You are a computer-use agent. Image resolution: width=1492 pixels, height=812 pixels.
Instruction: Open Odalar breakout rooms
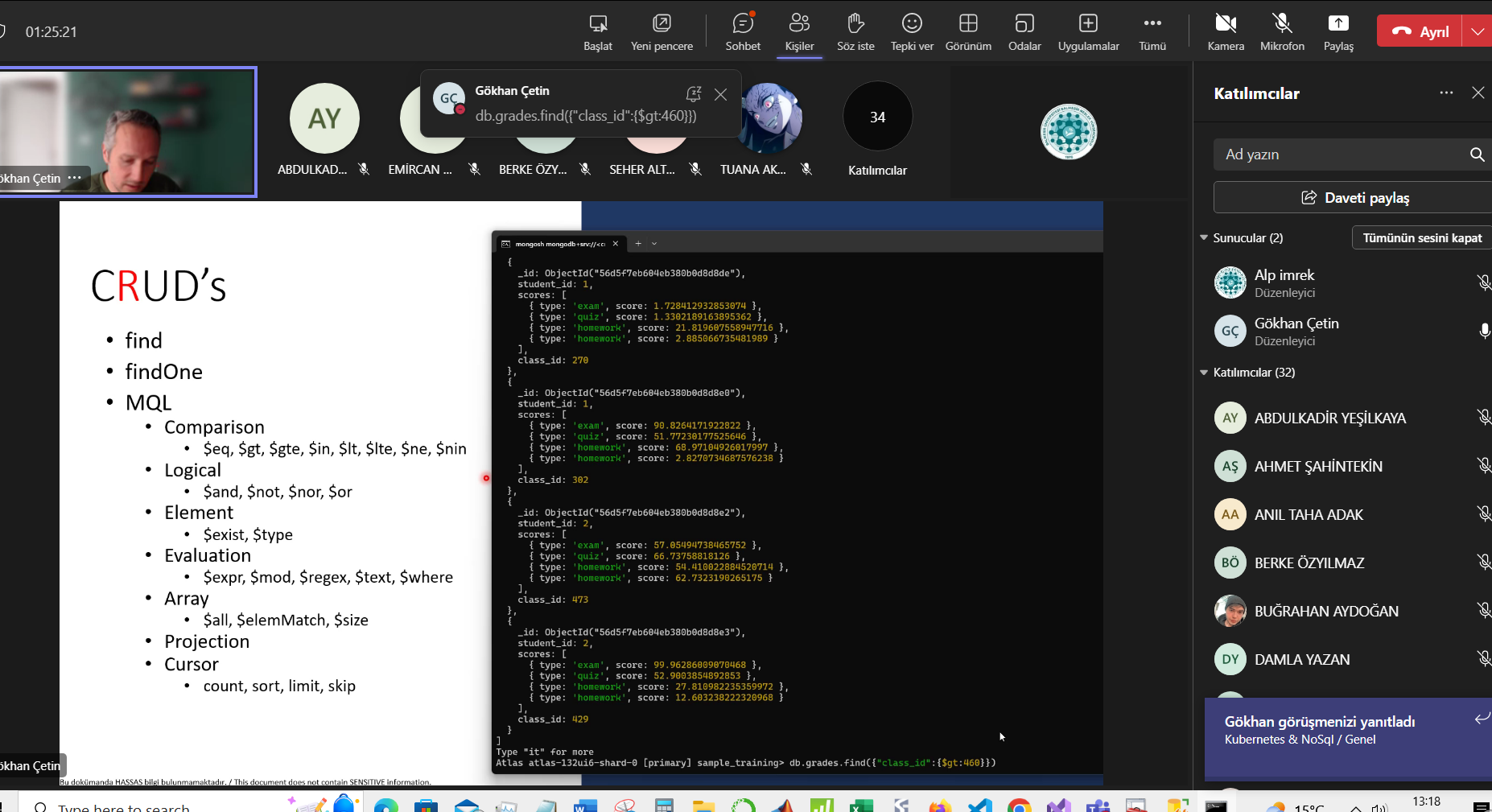click(1024, 32)
